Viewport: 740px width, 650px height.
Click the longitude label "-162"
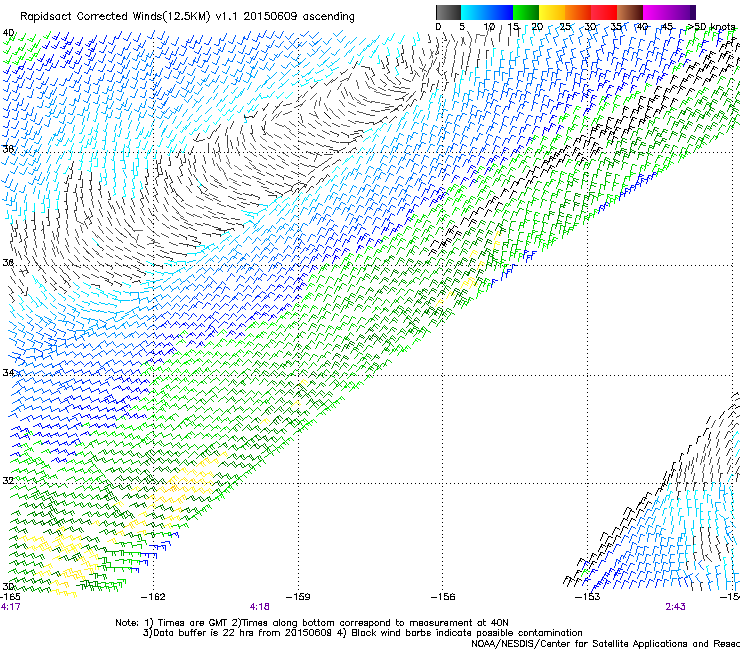(x=153, y=597)
